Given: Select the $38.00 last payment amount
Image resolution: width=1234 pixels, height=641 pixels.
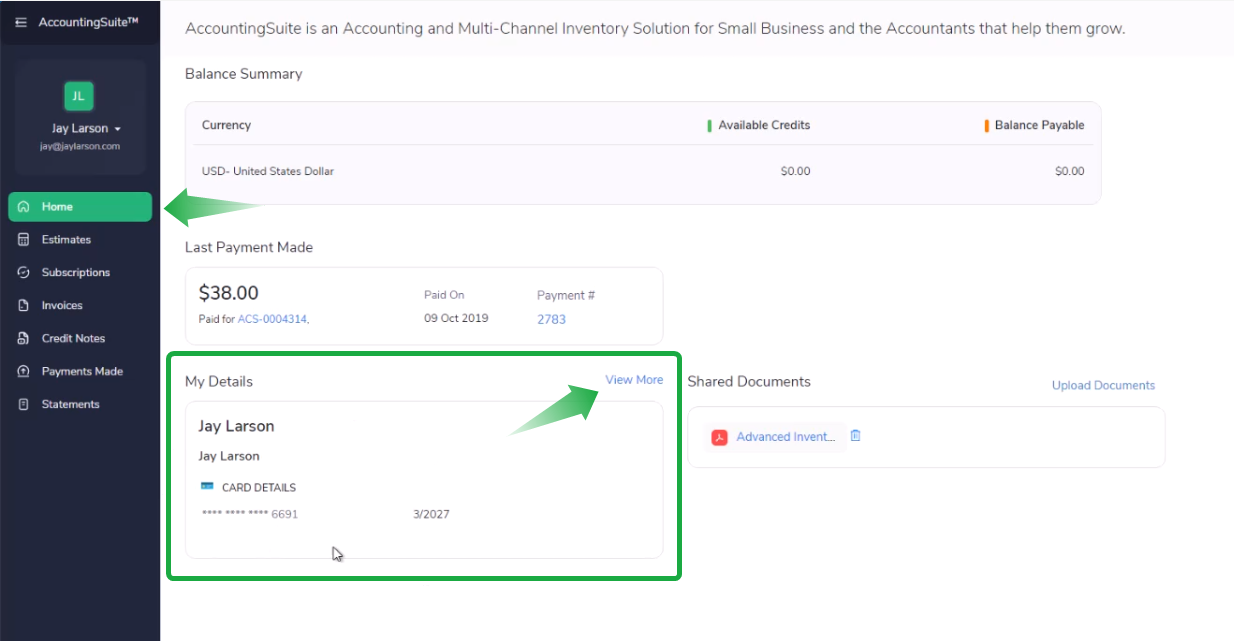Looking at the screenshot, I should click(x=229, y=293).
